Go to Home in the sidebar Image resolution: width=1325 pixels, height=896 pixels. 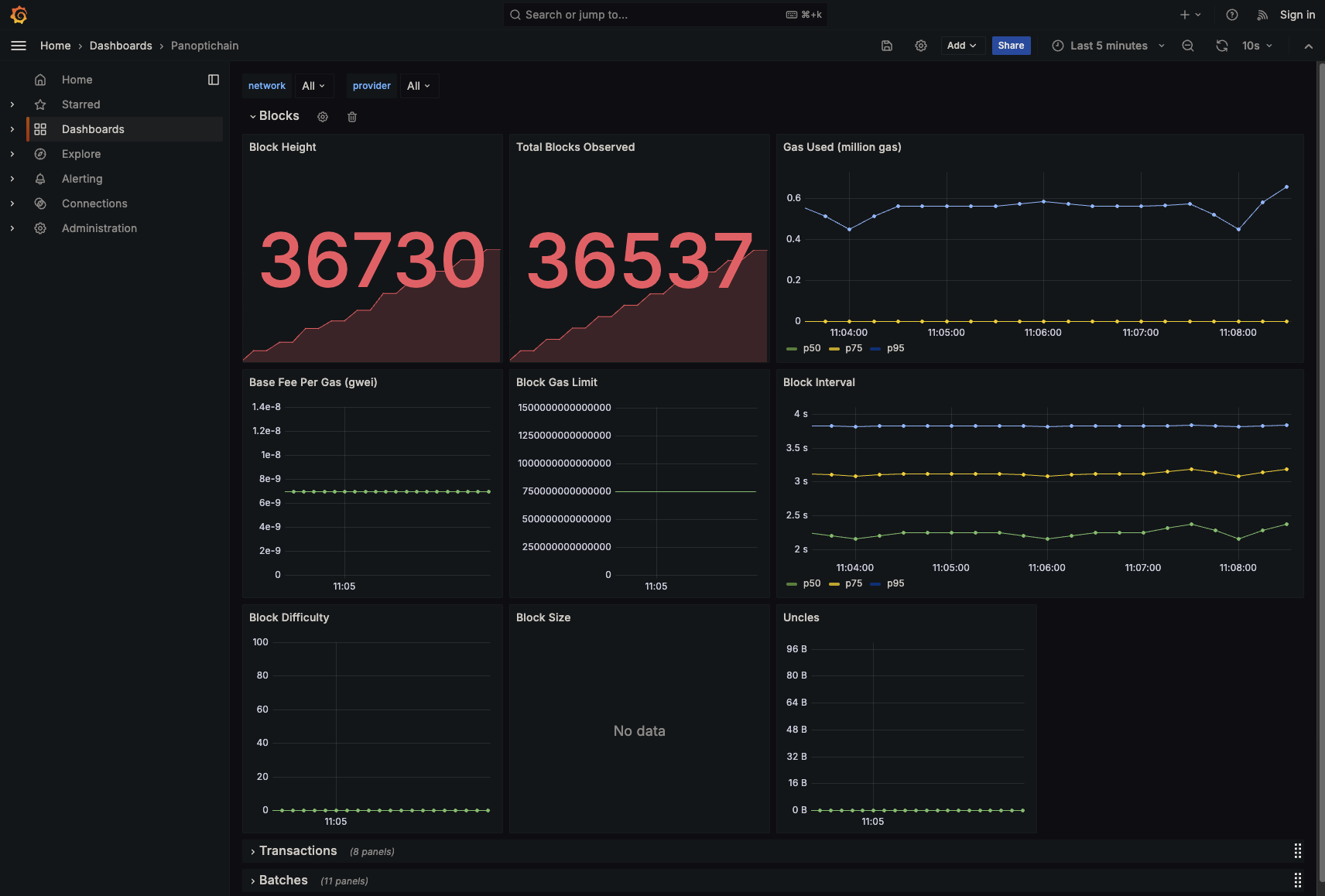coord(77,80)
